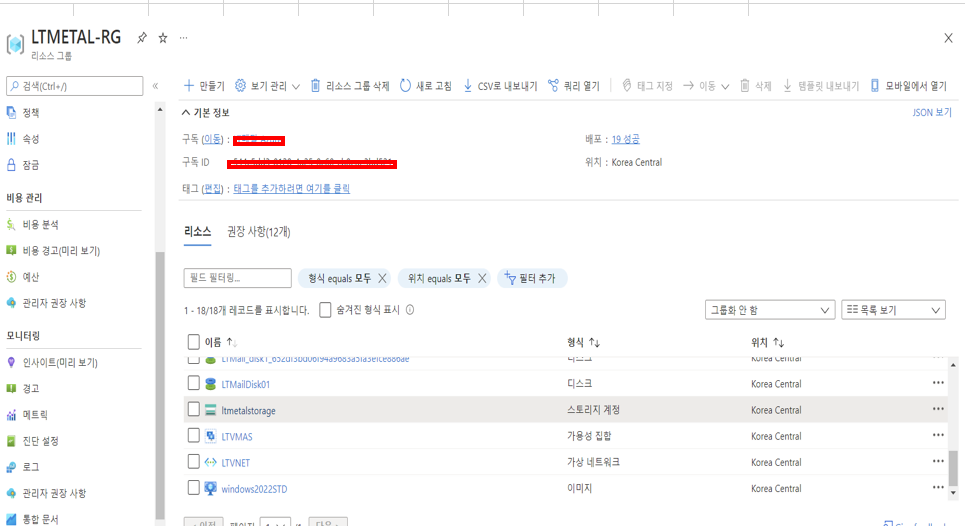Viewport: 965px width, 526px height.
Task: Open the windows2022STD resource link
Action: pos(254,489)
